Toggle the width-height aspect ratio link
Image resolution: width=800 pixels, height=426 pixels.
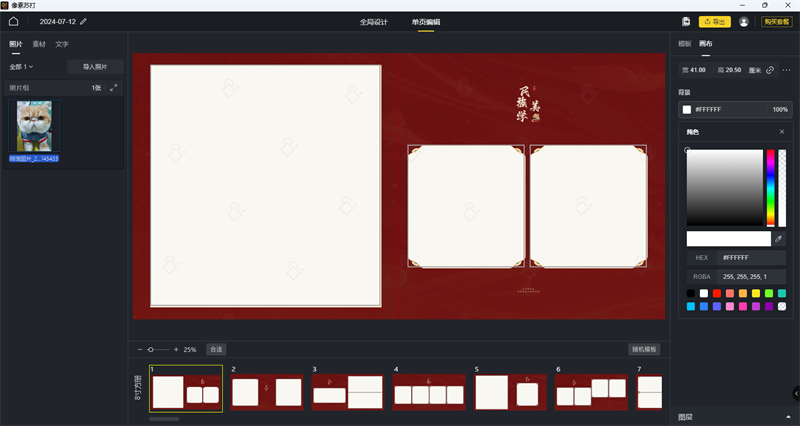point(770,70)
